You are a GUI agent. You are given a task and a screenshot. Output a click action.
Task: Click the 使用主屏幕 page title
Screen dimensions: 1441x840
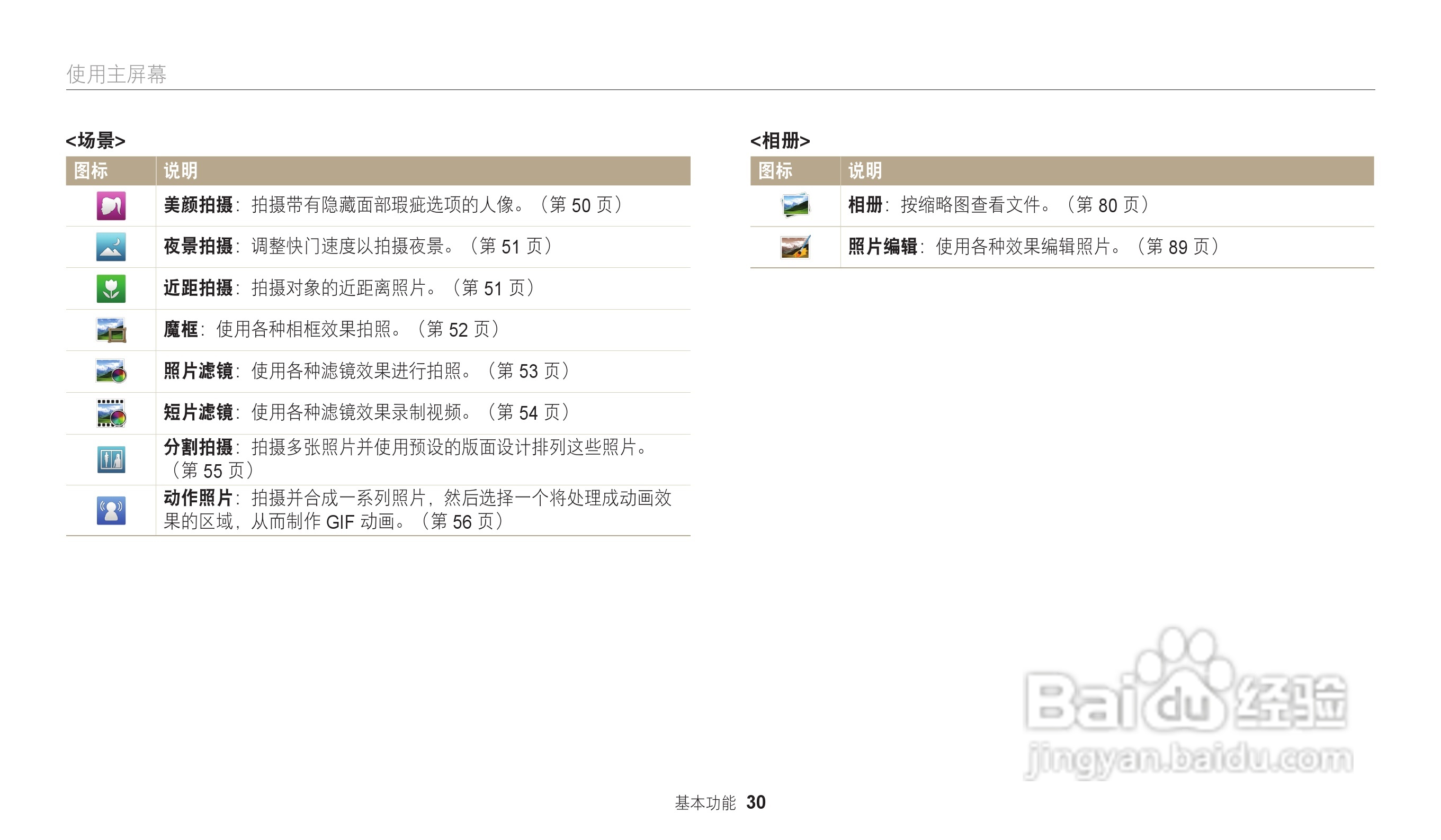(116, 74)
